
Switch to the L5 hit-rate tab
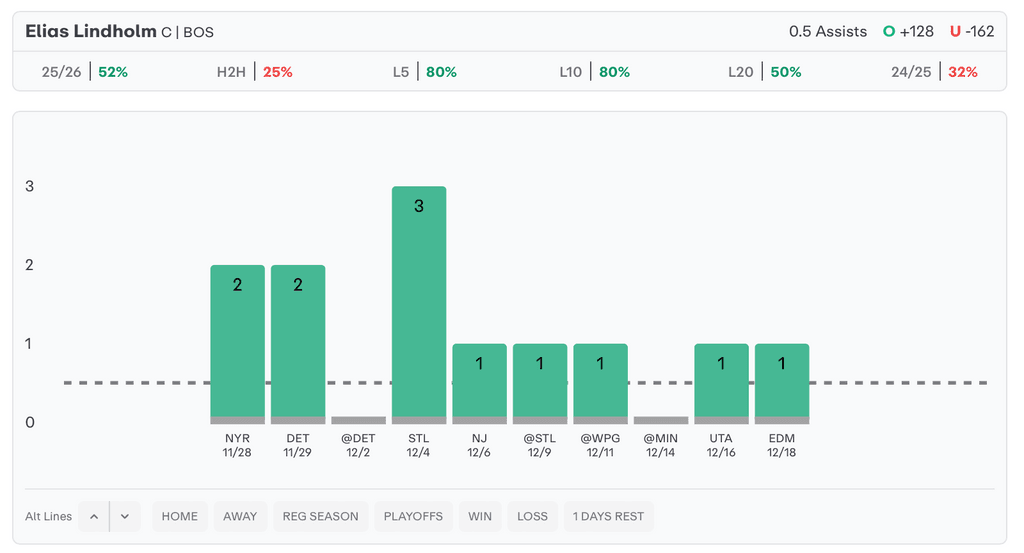coord(425,72)
